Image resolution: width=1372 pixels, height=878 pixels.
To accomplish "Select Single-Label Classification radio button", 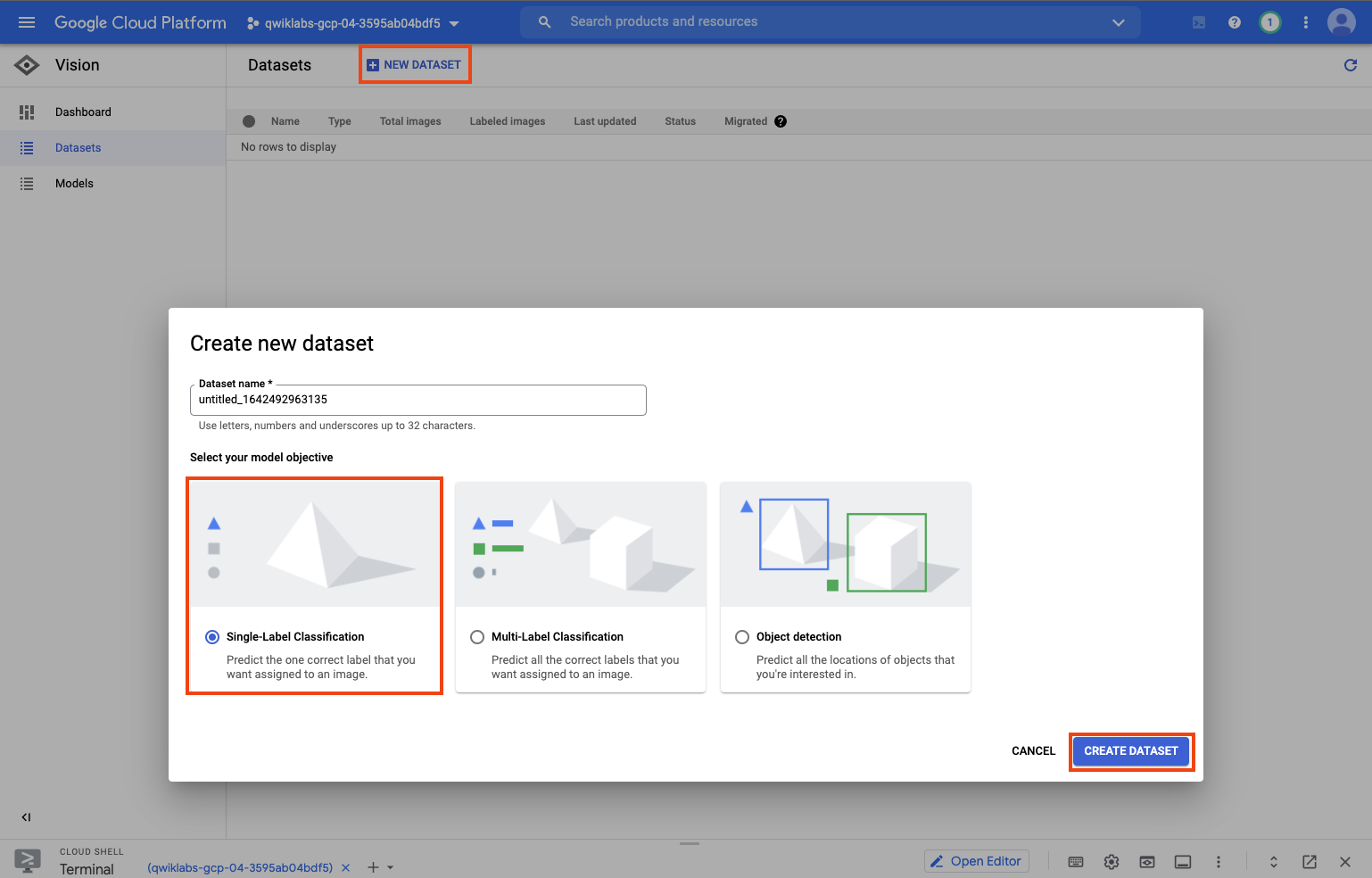I will [212, 637].
